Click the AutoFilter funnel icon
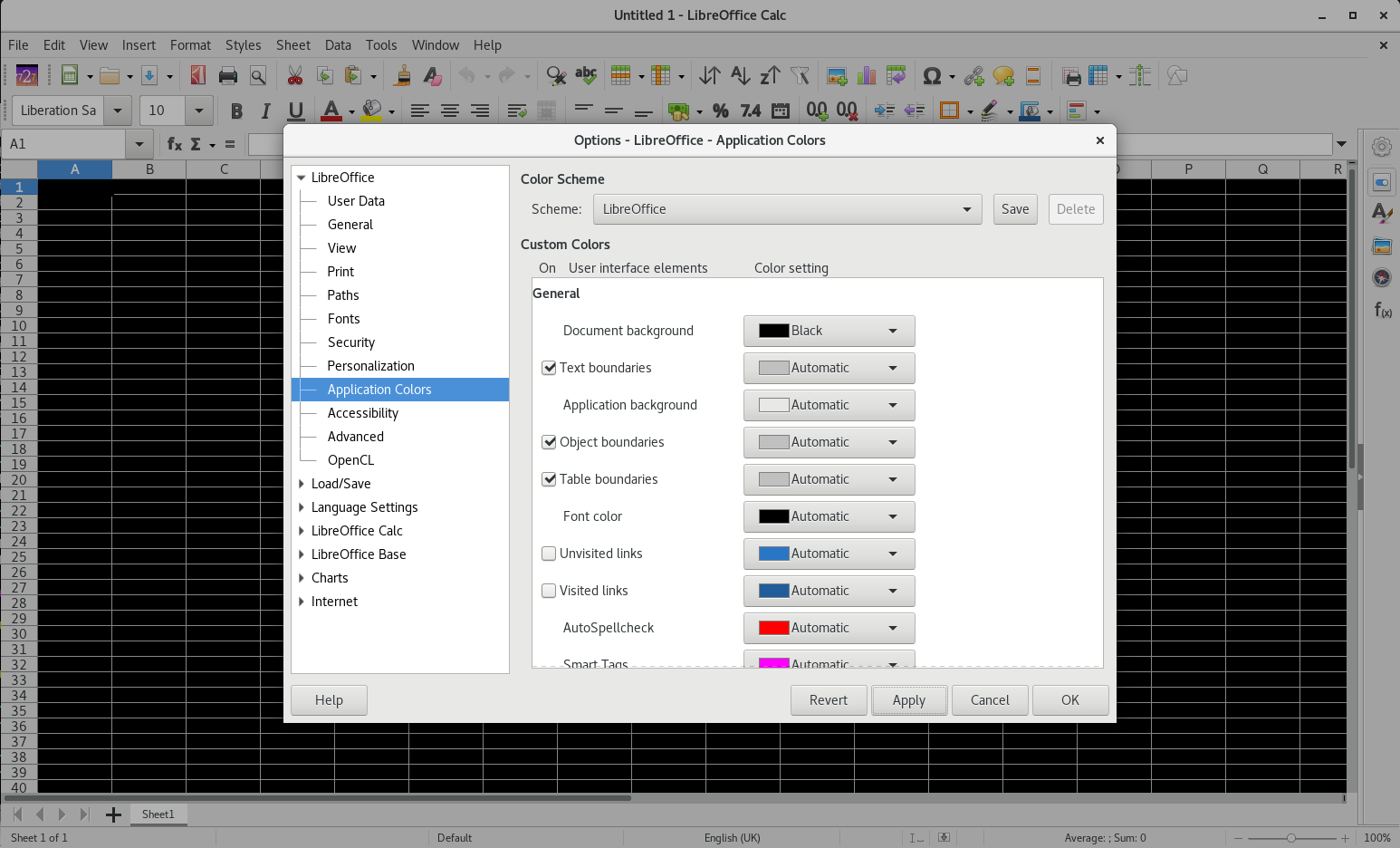 click(800, 76)
